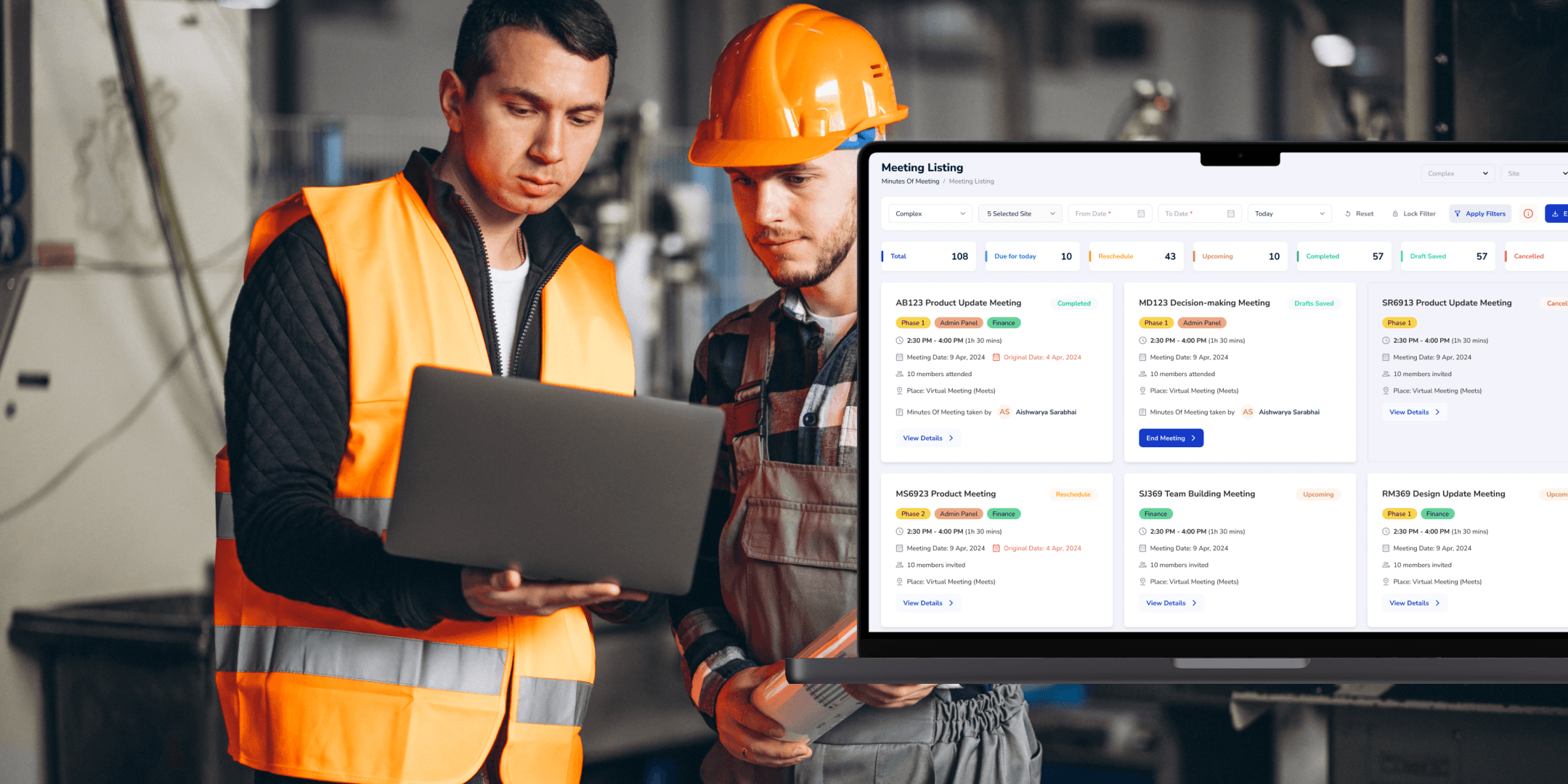
Task: Click the Reset button
Action: point(1359,213)
